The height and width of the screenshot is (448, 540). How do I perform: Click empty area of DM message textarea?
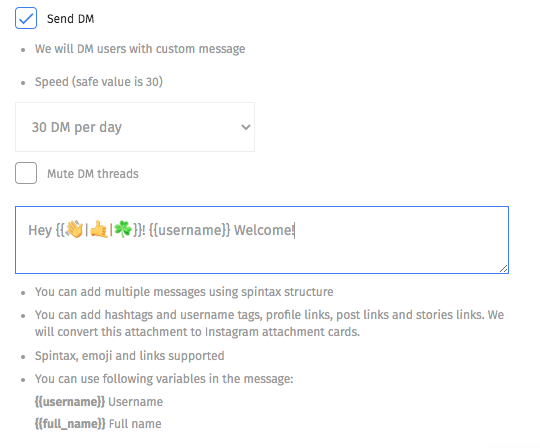[262, 257]
